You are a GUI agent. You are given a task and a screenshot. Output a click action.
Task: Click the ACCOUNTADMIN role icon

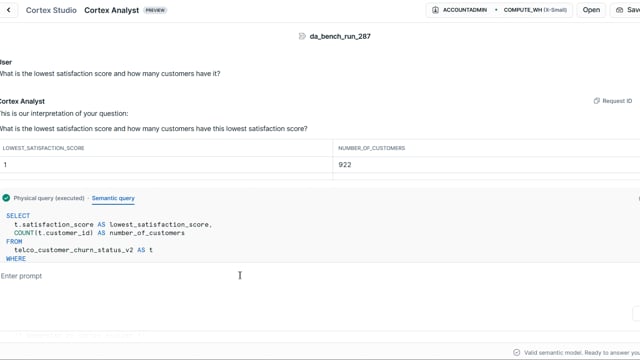click(x=435, y=10)
